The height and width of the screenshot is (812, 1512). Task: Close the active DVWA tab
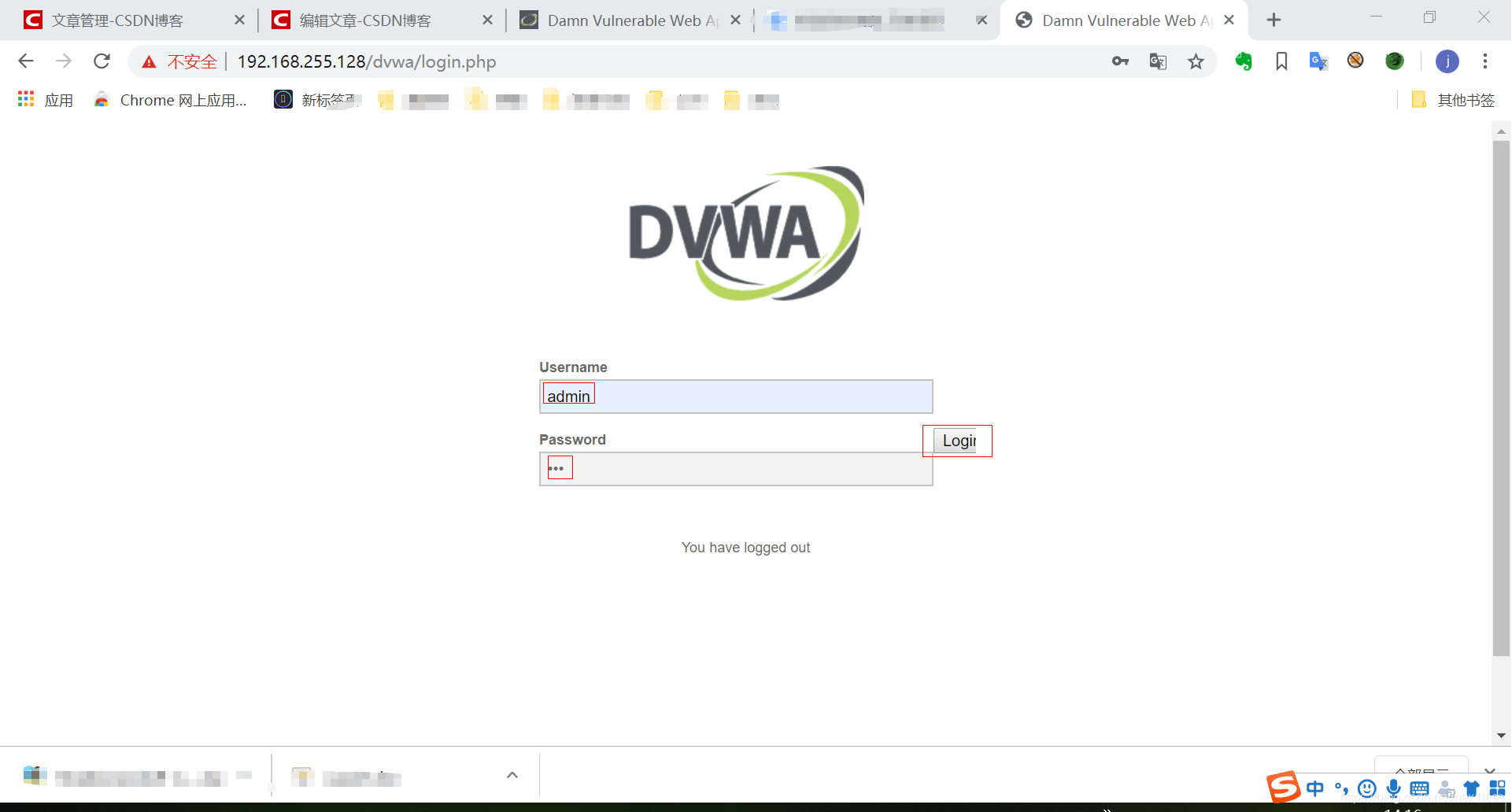point(1229,20)
